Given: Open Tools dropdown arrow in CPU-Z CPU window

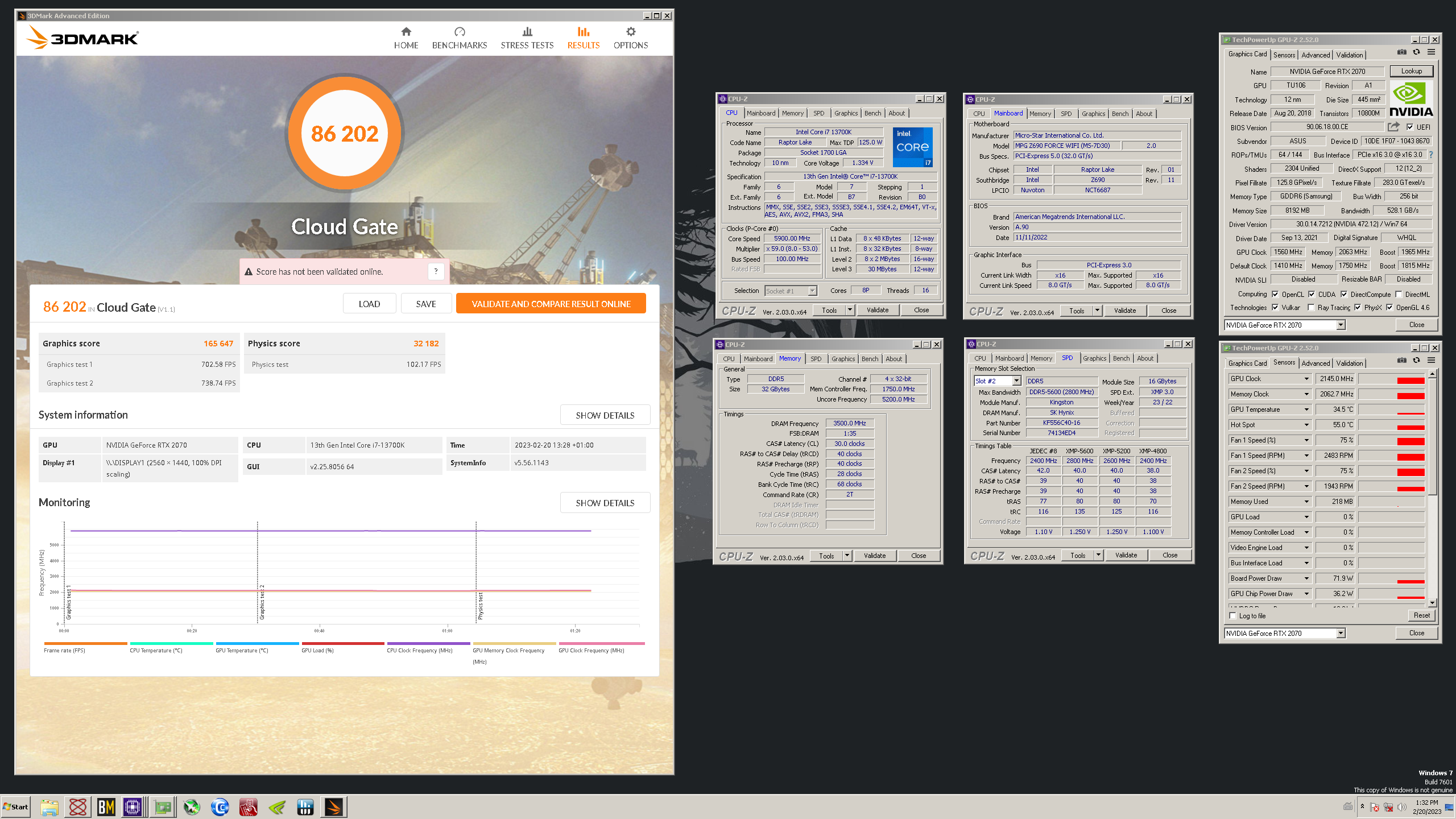Looking at the screenshot, I should click(x=850, y=310).
